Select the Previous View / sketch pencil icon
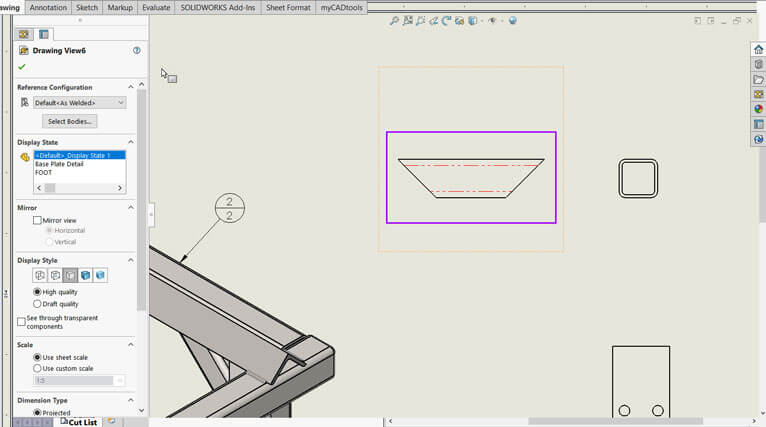This screenshot has height=427, width=766. [433, 21]
